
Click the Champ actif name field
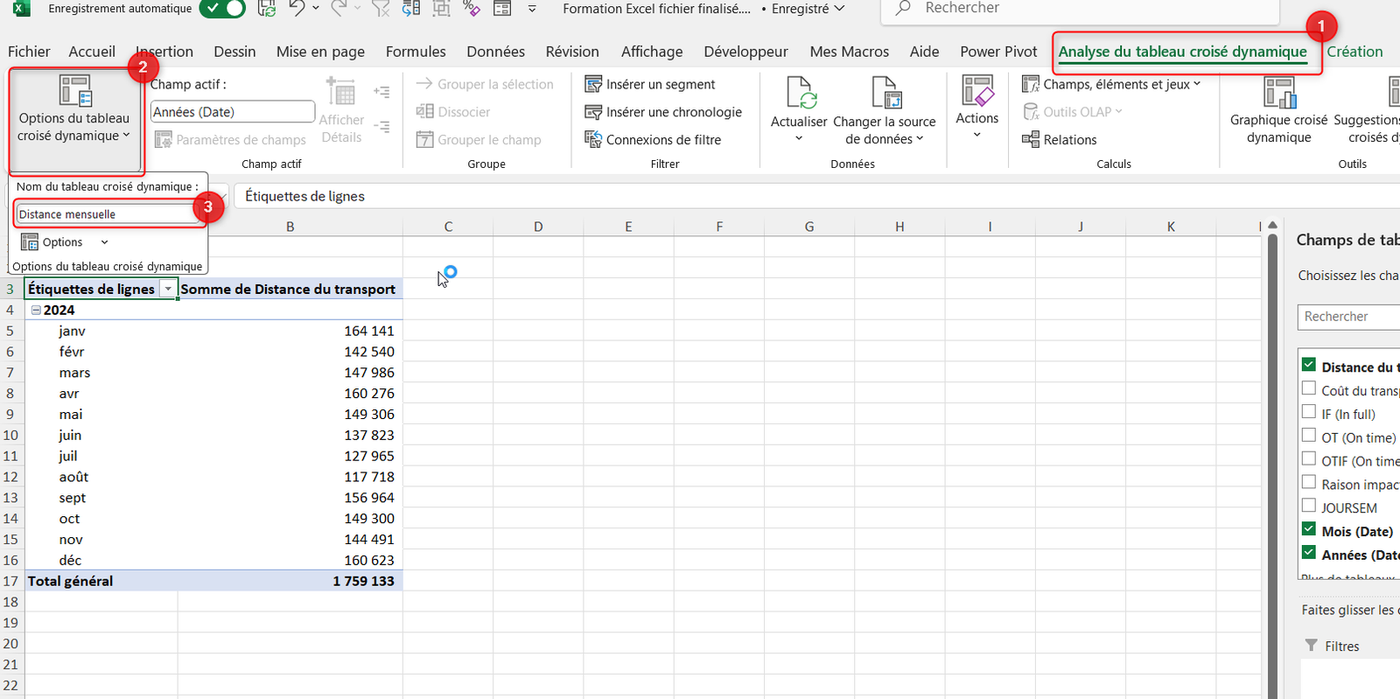(x=232, y=112)
